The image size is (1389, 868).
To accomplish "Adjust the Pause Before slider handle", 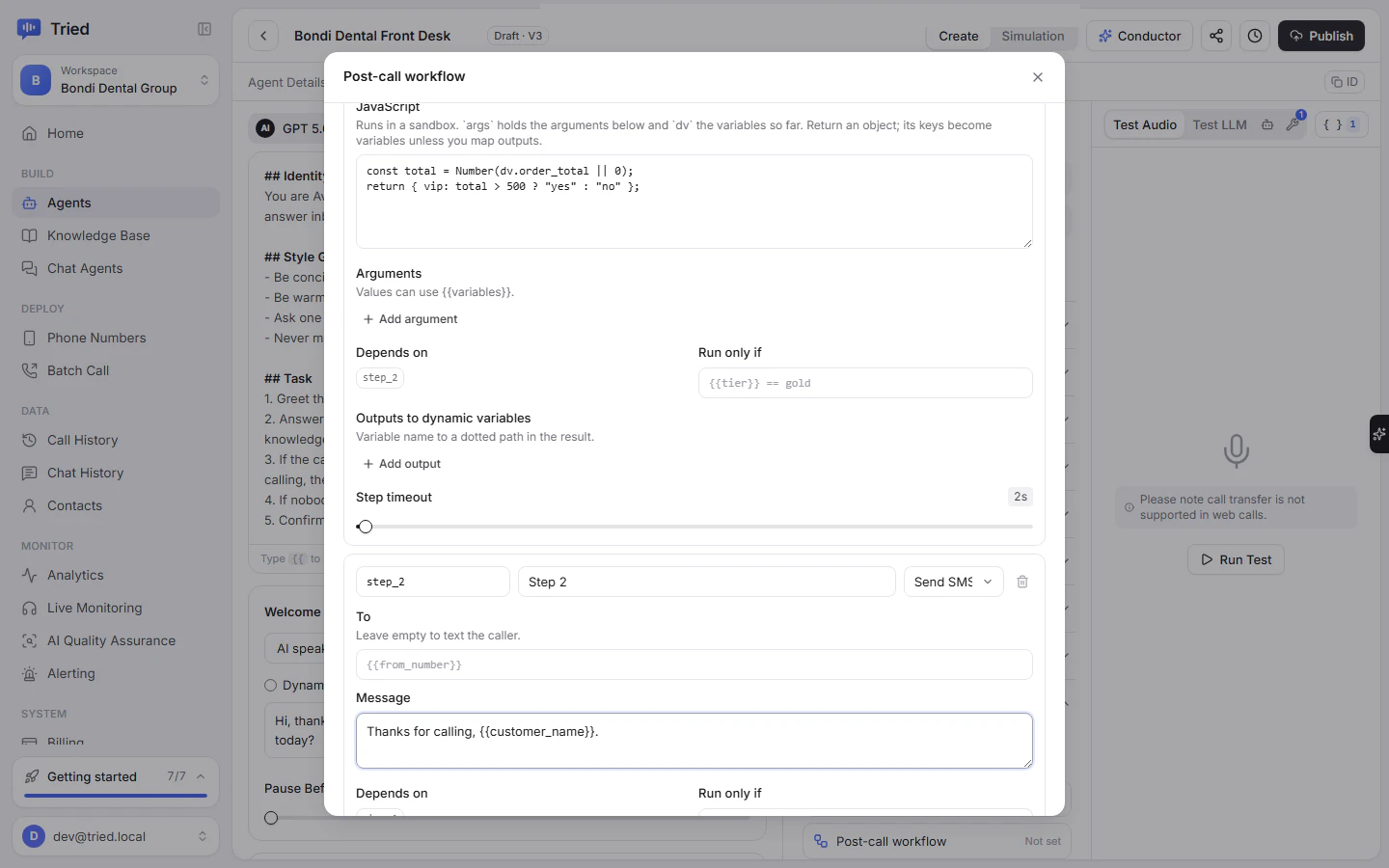I will [271, 818].
